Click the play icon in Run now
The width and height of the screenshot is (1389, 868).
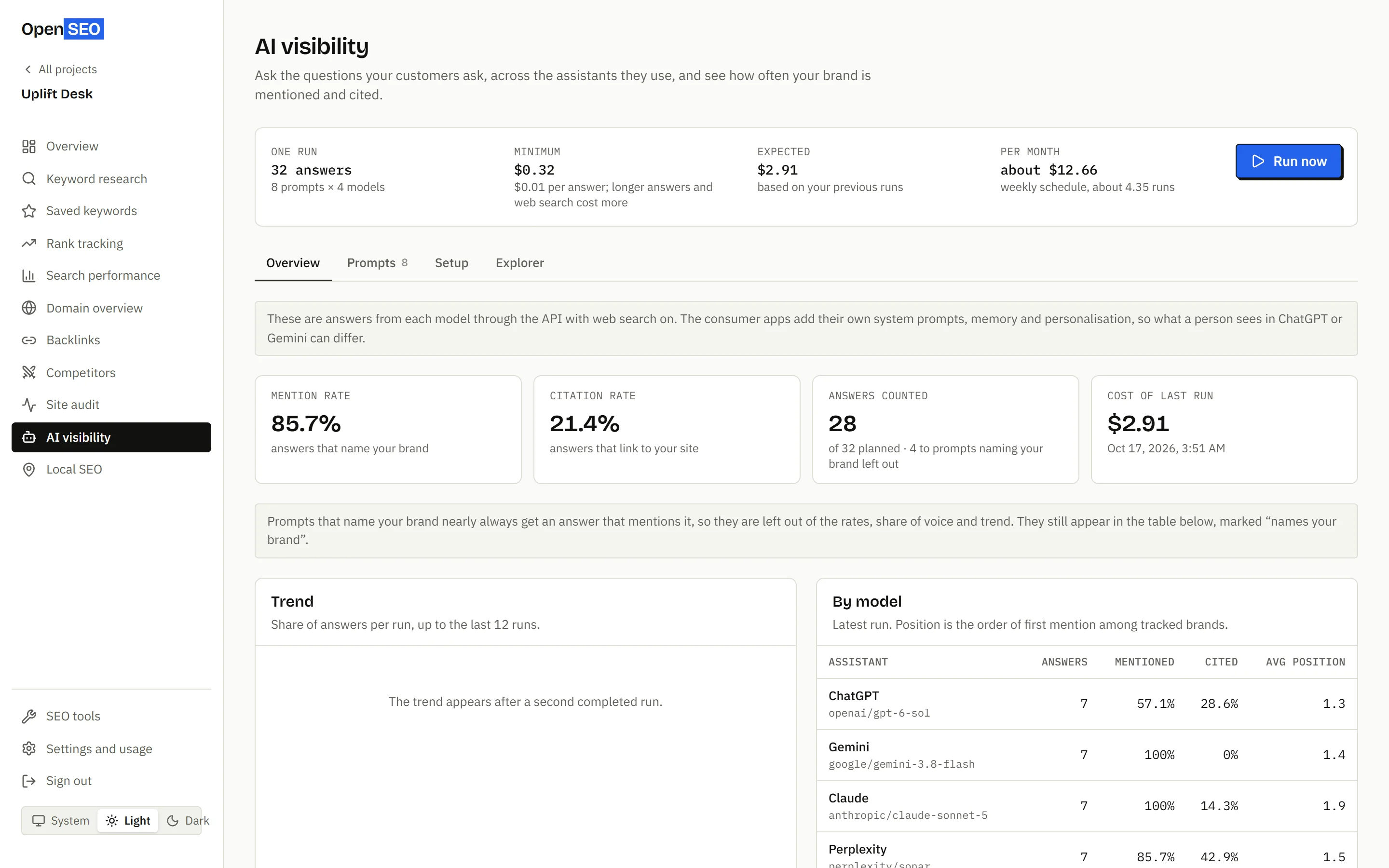tap(1258, 162)
